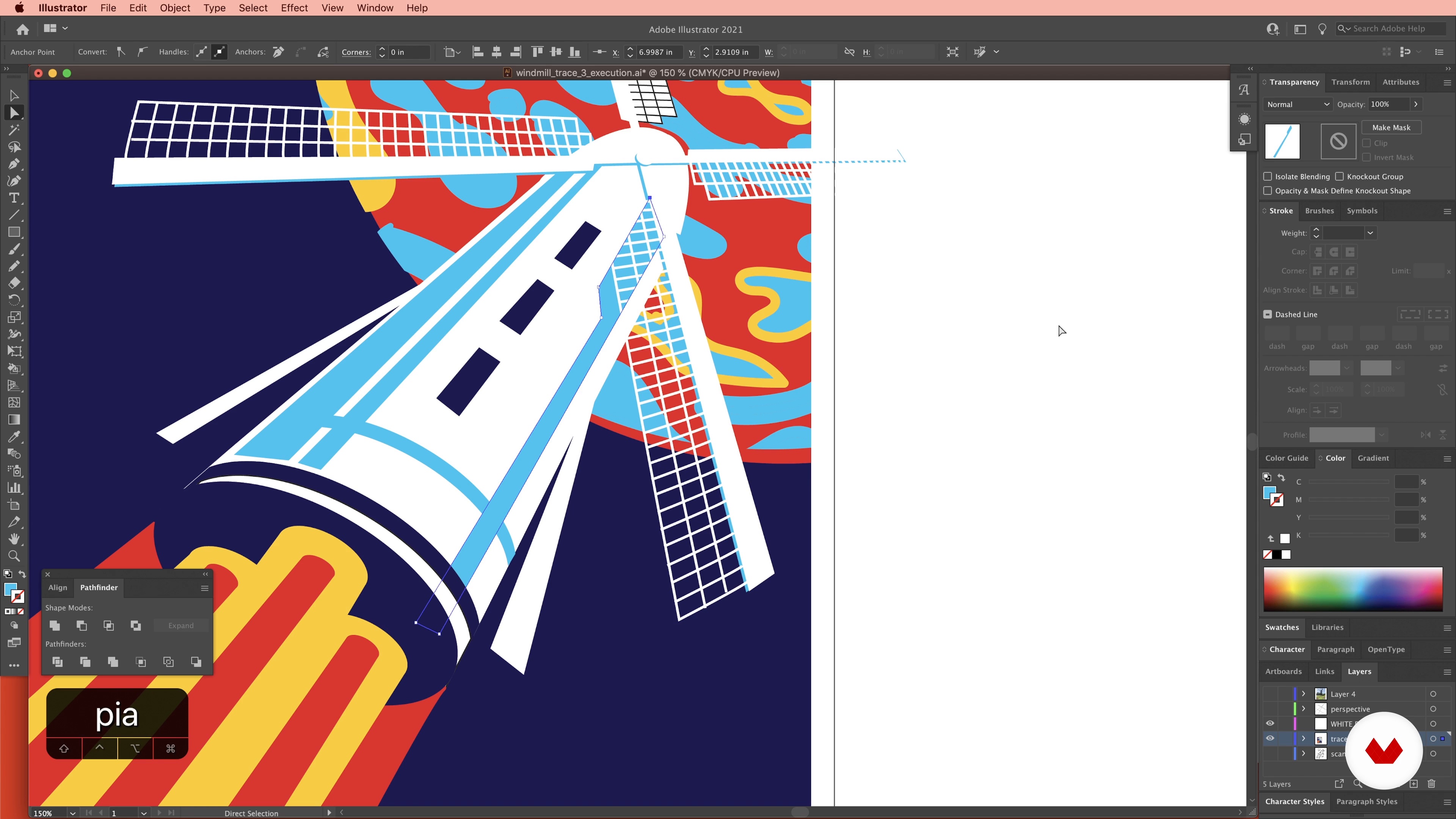Image resolution: width=1456 pixels, height=819 pixels.
Task: Select the Eyedropper tool
Action: (14, 436)
